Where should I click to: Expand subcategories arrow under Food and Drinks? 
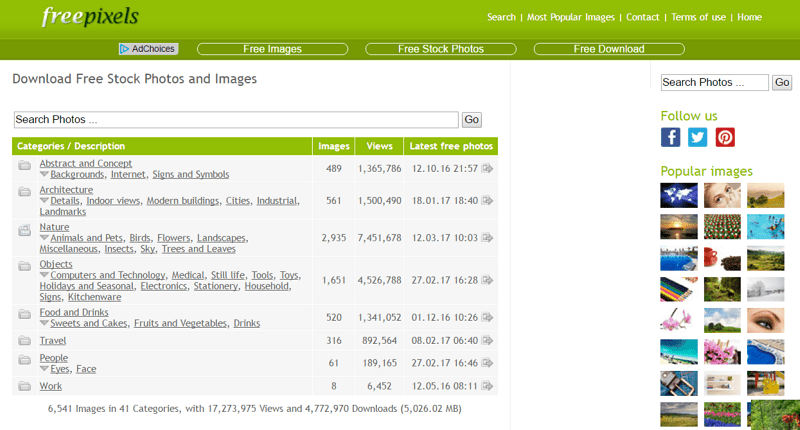(x=44, y=323)
